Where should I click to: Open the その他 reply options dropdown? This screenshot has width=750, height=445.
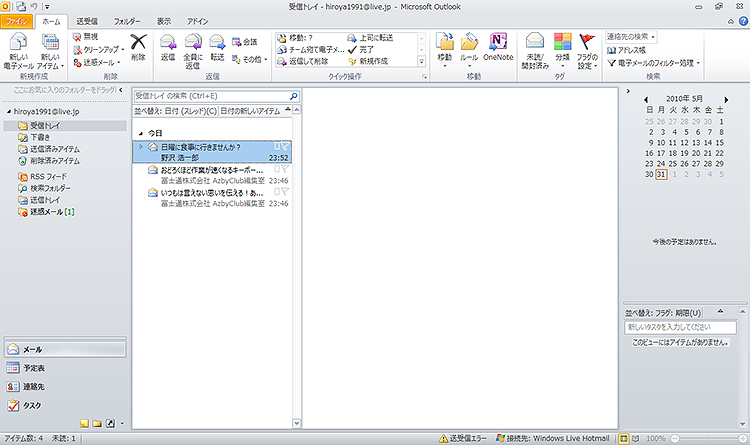pos(249,59)
